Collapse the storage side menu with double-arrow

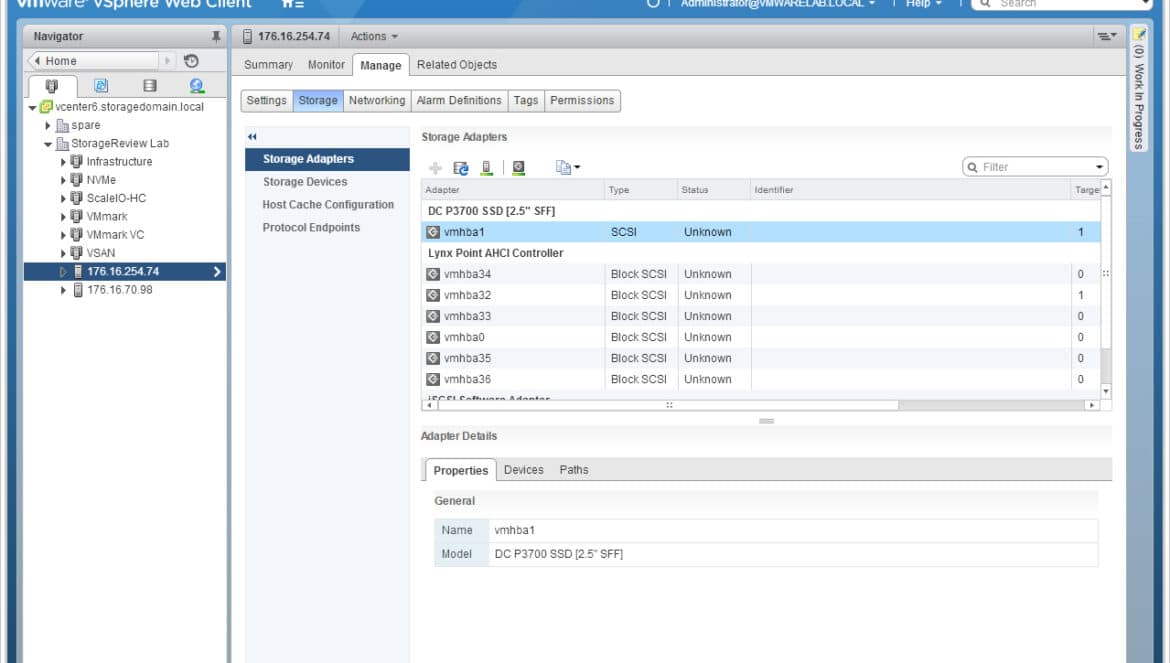click(252, 136)
